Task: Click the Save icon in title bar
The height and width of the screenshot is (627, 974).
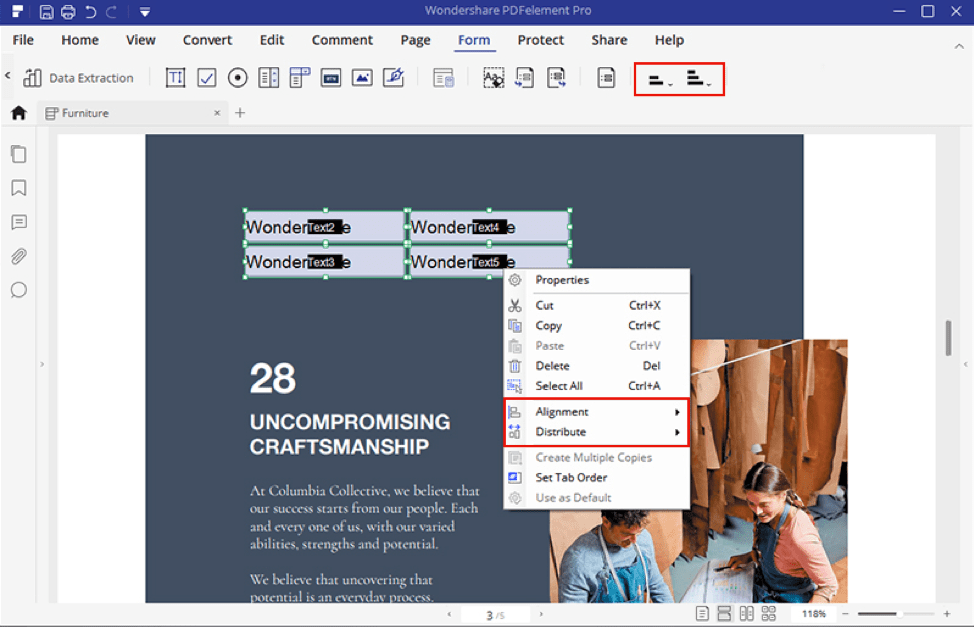Action: coord(46,12)
